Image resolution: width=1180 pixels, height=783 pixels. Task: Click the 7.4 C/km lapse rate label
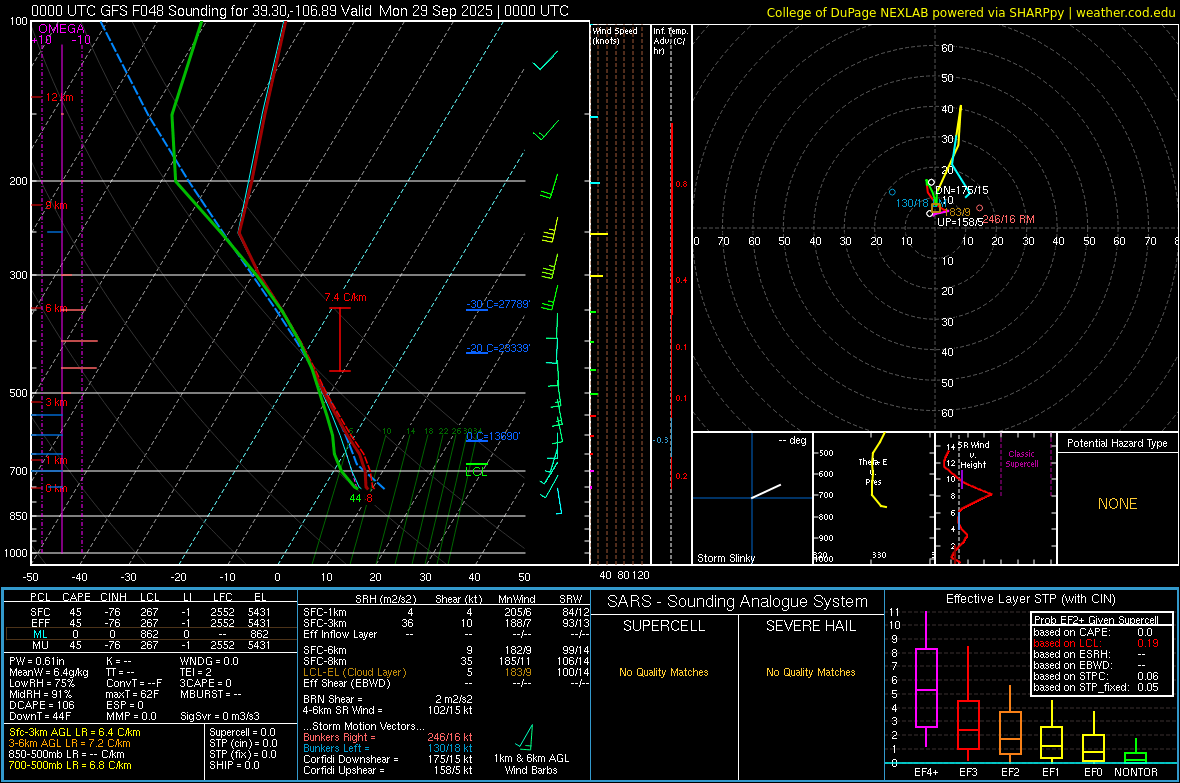(x=345, y=297)
